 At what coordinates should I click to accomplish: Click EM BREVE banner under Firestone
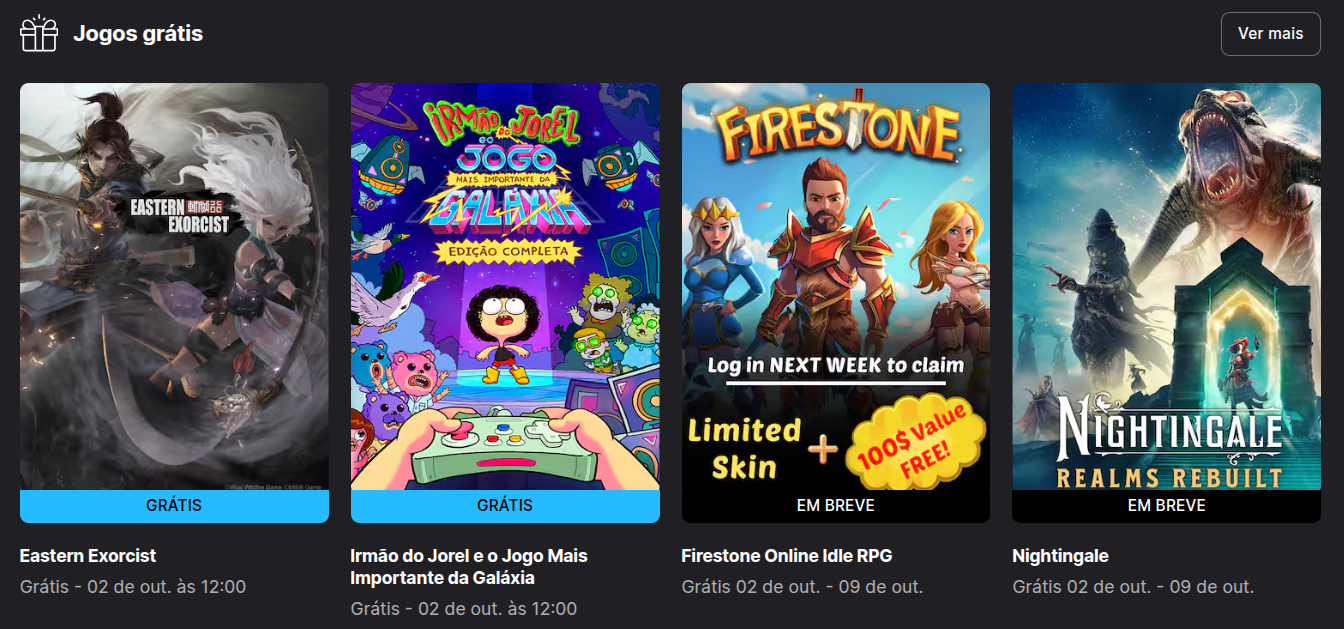tap(836, 506)
